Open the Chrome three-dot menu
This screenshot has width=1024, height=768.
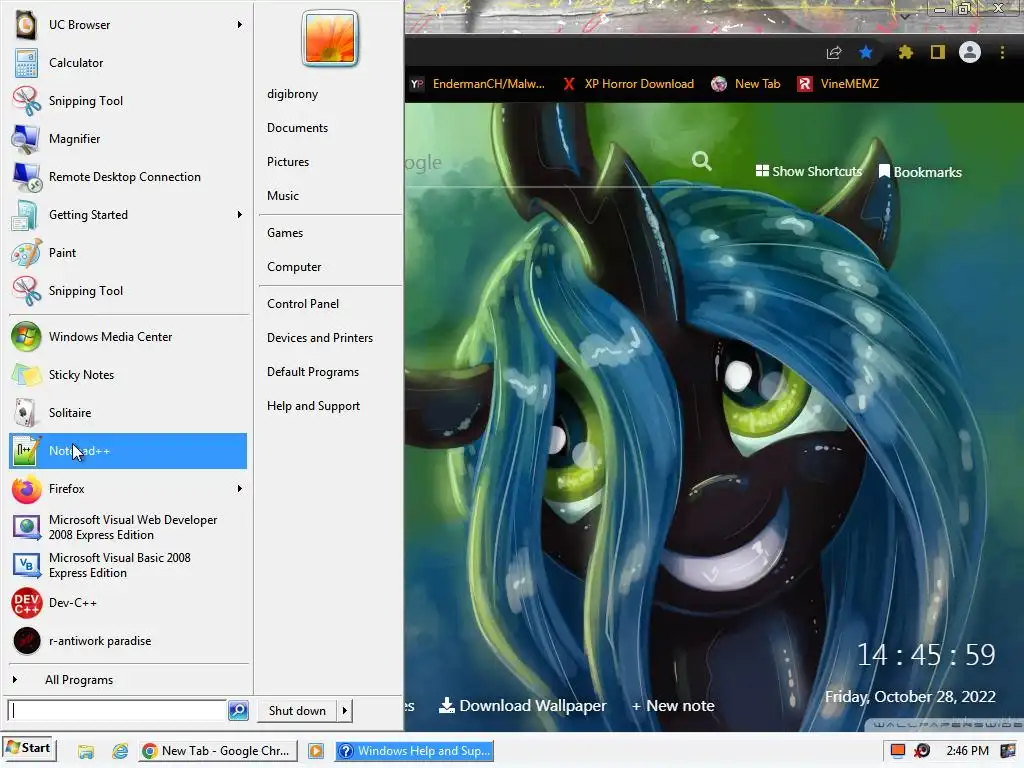[1002, 52]
